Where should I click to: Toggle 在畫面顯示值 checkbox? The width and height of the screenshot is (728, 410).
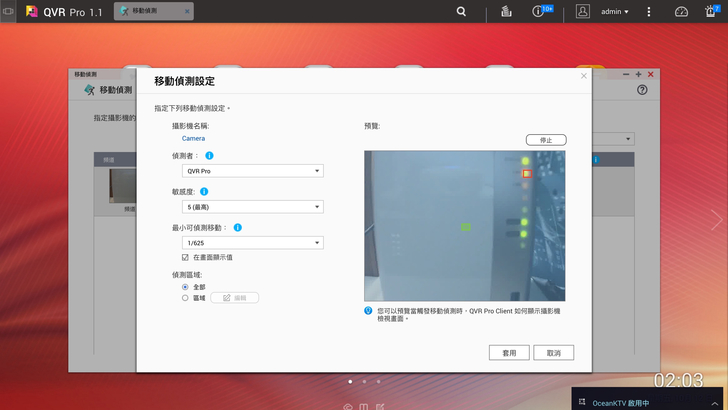pos(185,257)
